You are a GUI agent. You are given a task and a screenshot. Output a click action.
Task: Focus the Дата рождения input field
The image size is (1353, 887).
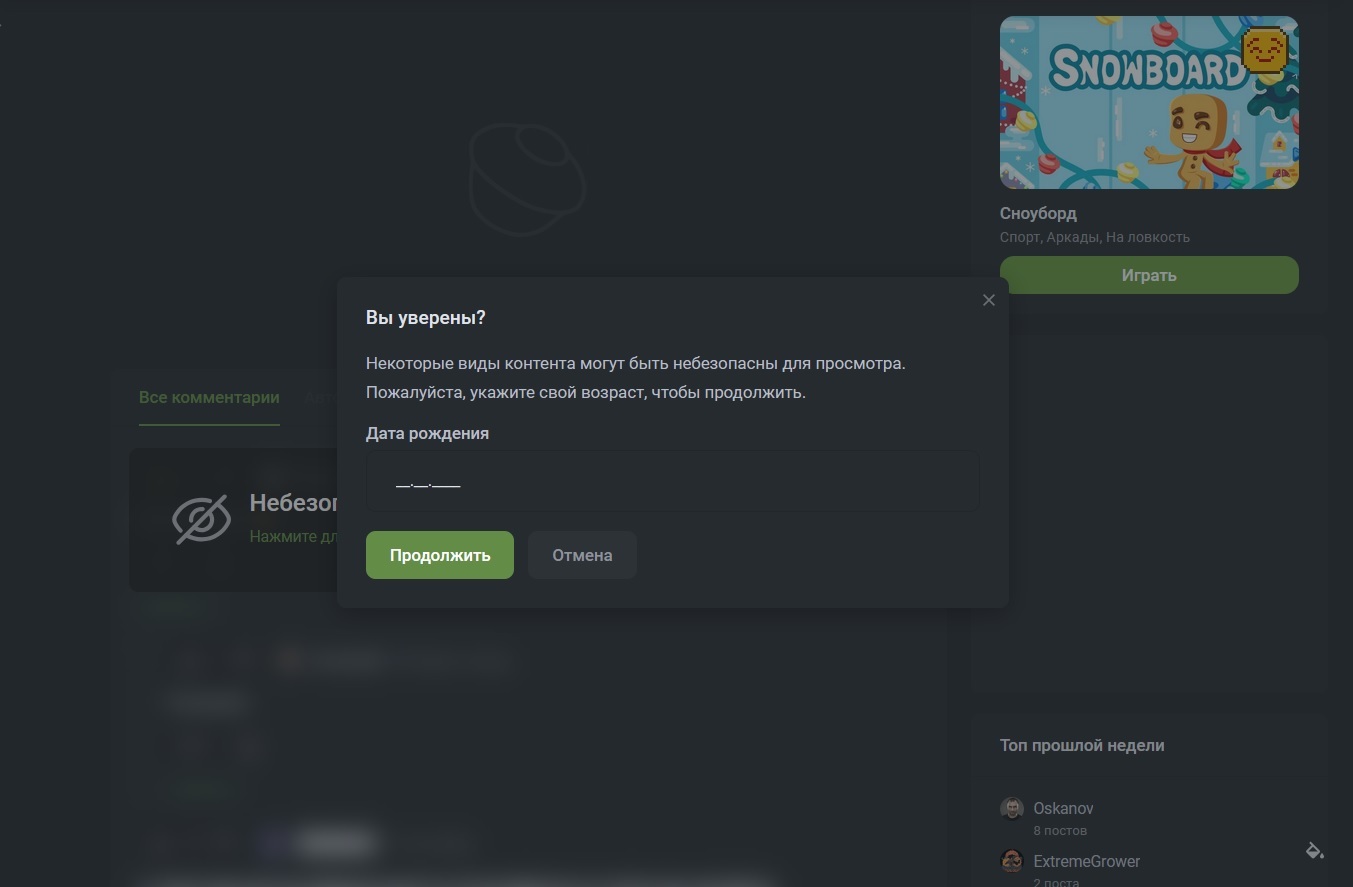(672, 482)
